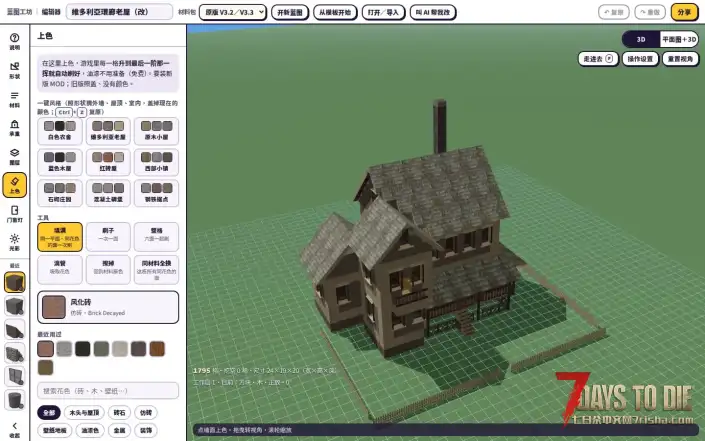Edit the blueprint name field 維多利亞環廊老屋

coord(119,12)
